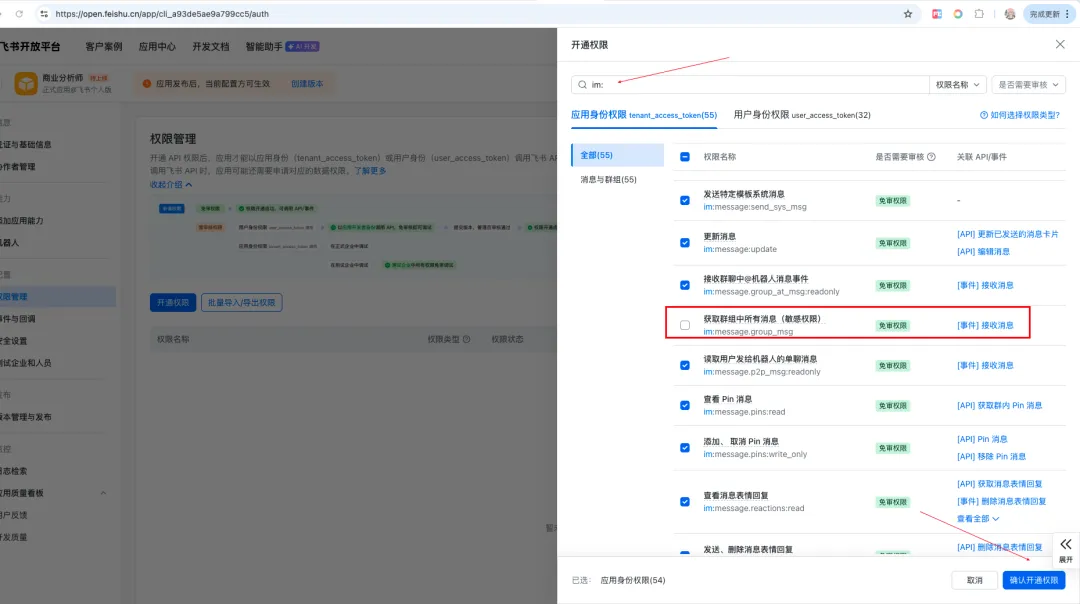Open [API] Pin 消息 link

[982, 439]
